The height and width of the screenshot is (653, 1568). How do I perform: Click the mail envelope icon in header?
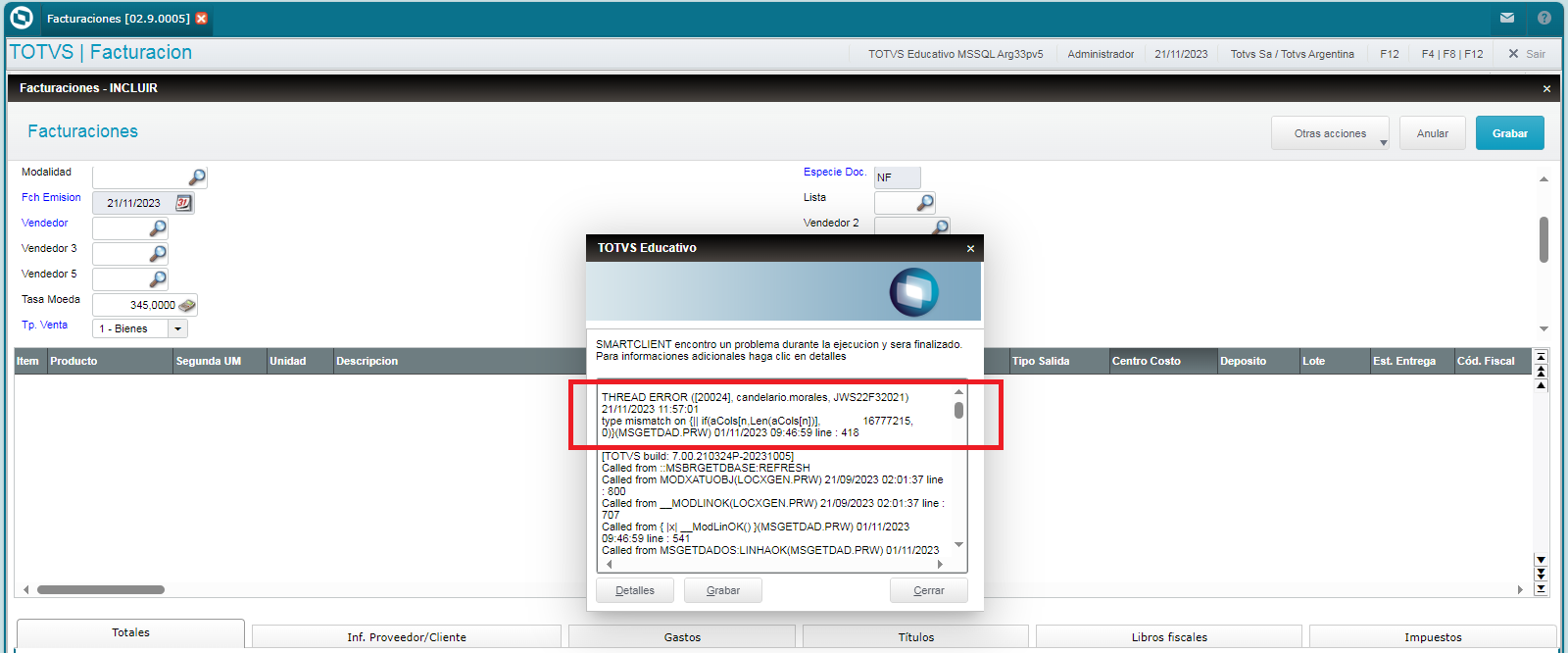pyautogui.click(x=1507, y=18)
